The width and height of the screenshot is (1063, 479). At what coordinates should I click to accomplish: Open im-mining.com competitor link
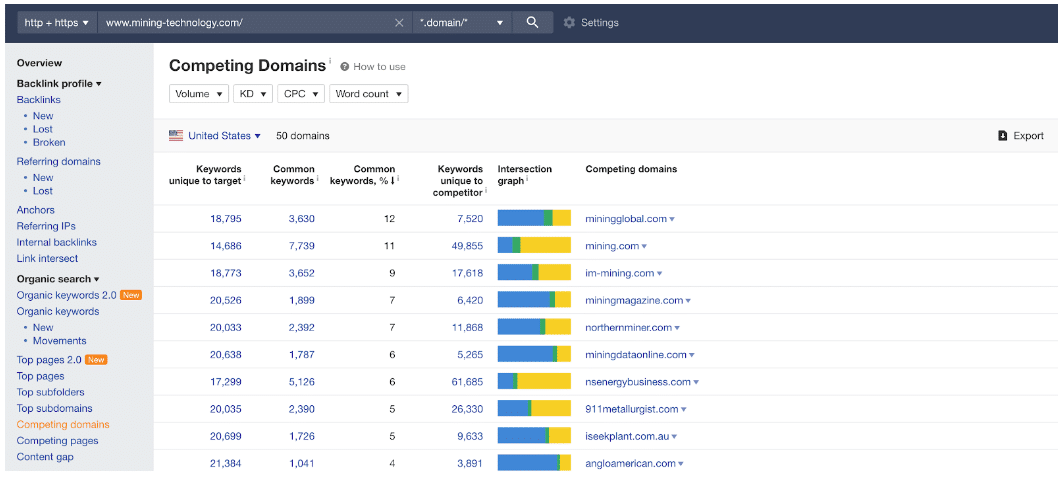(x=620, y=273)
